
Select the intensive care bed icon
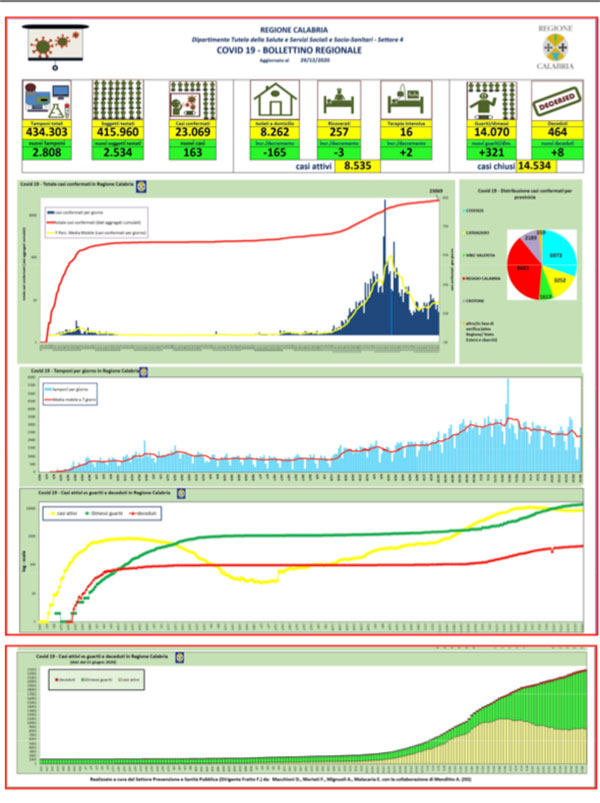point(406,100)
